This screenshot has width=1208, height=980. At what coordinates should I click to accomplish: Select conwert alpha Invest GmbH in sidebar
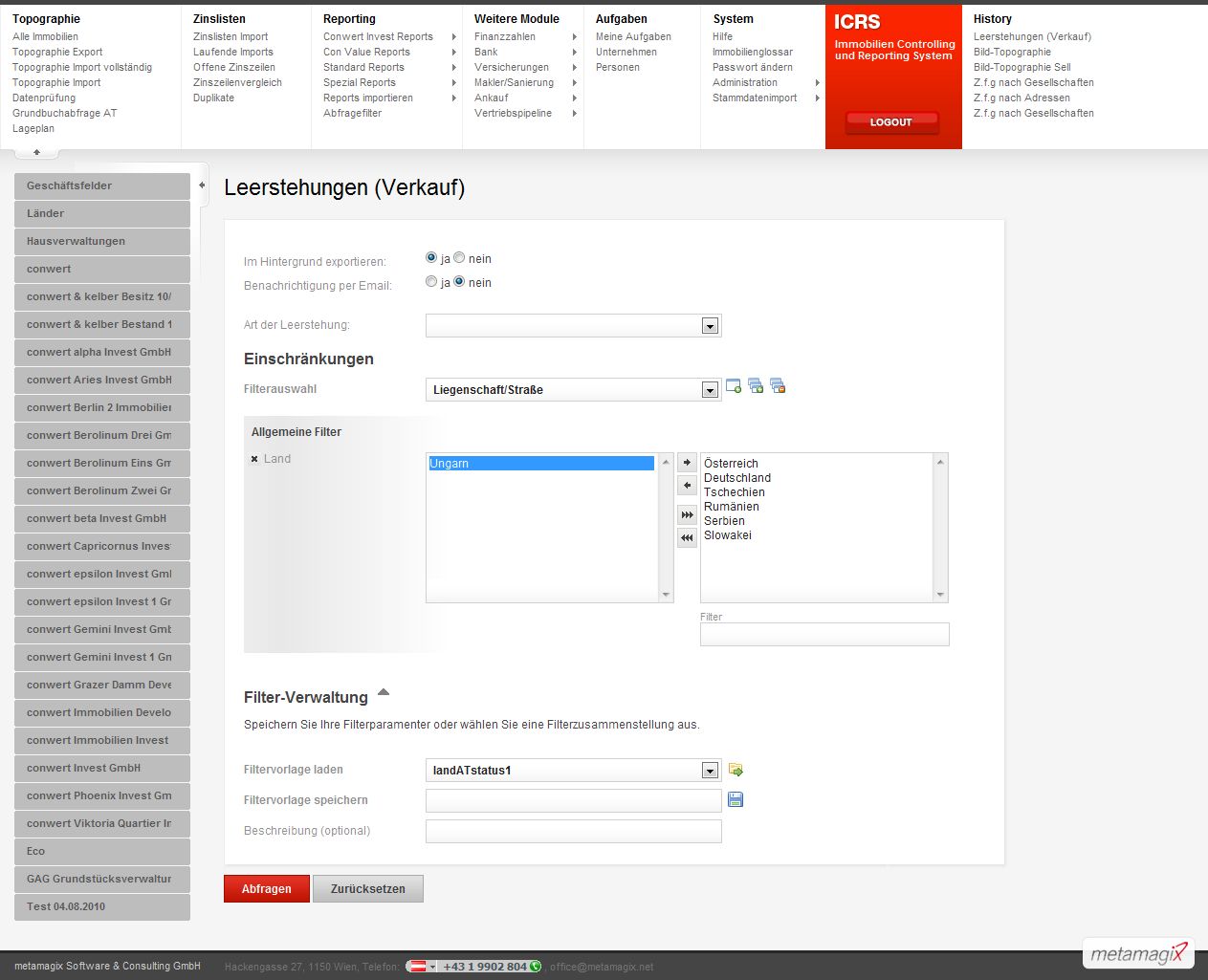(x=102, y=352)
